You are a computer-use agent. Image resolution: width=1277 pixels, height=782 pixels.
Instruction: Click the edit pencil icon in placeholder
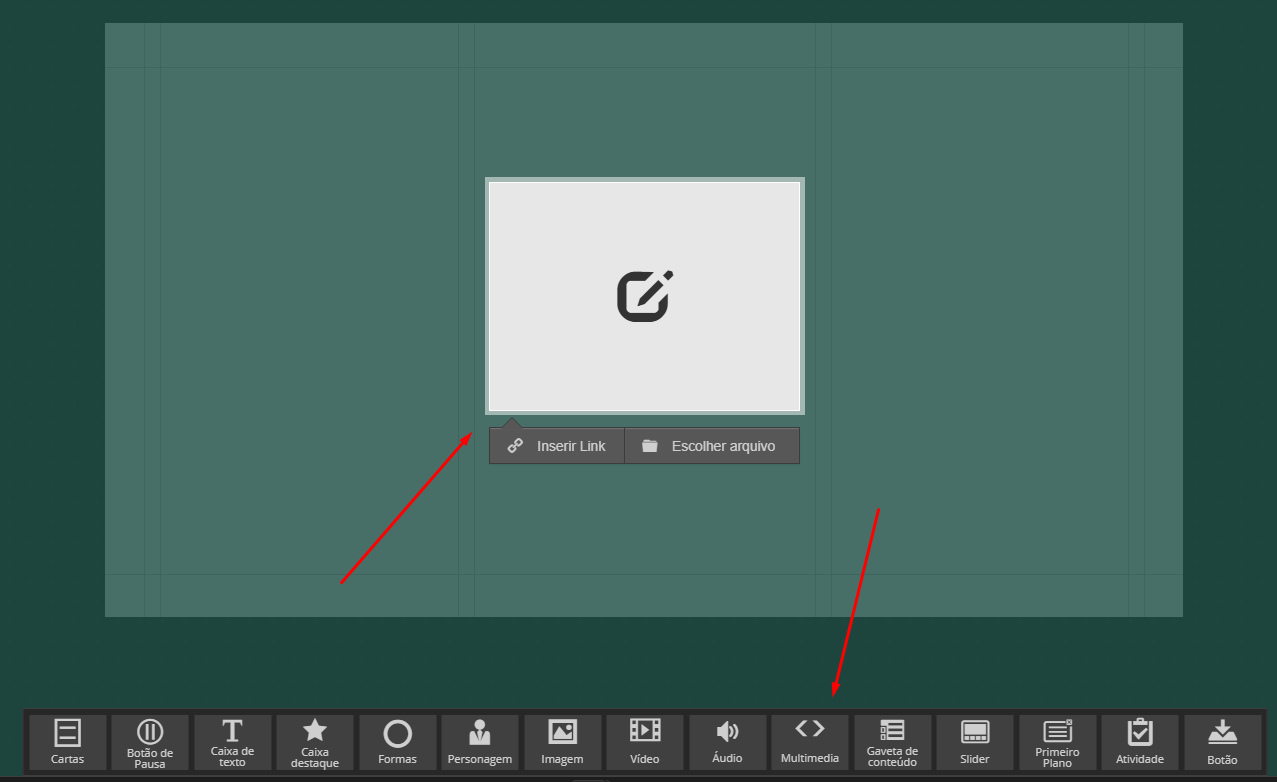click(644, 296)
